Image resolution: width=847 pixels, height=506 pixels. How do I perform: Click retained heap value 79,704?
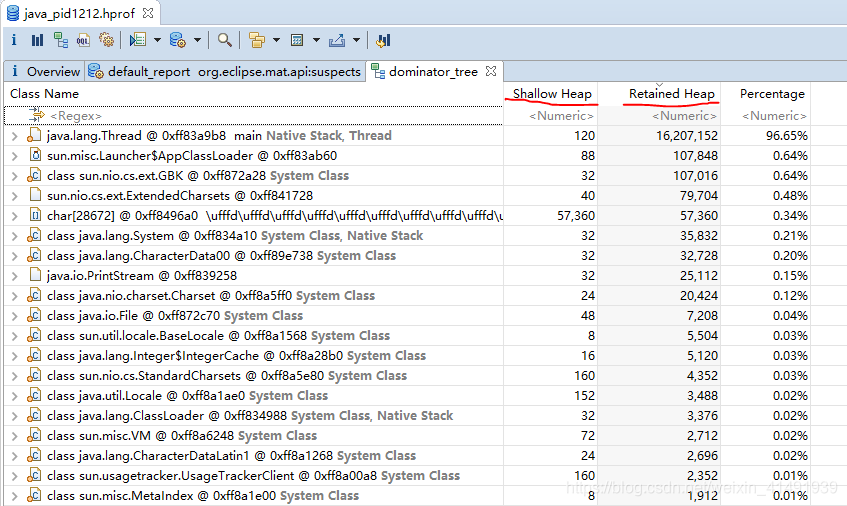pyautogui.click(x=698, y=195)
